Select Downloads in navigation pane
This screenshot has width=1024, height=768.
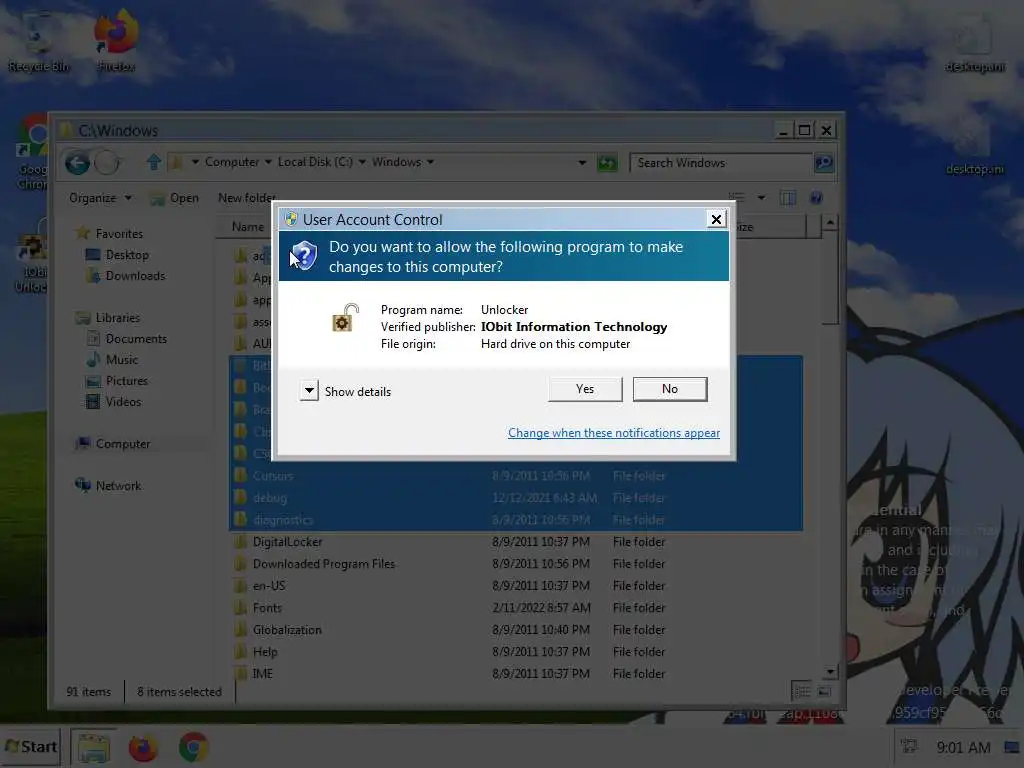[x=125, y=276]
